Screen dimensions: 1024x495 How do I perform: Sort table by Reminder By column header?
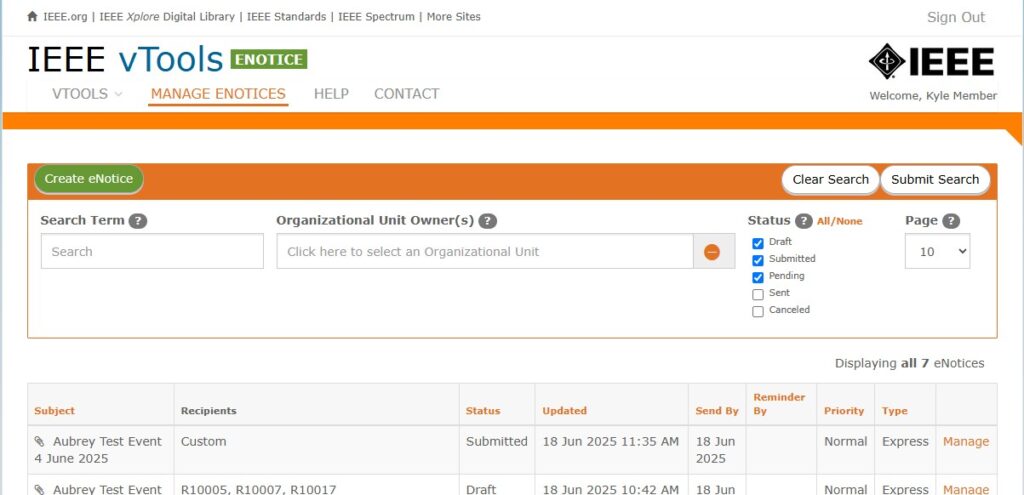click(x=779, y=404)
